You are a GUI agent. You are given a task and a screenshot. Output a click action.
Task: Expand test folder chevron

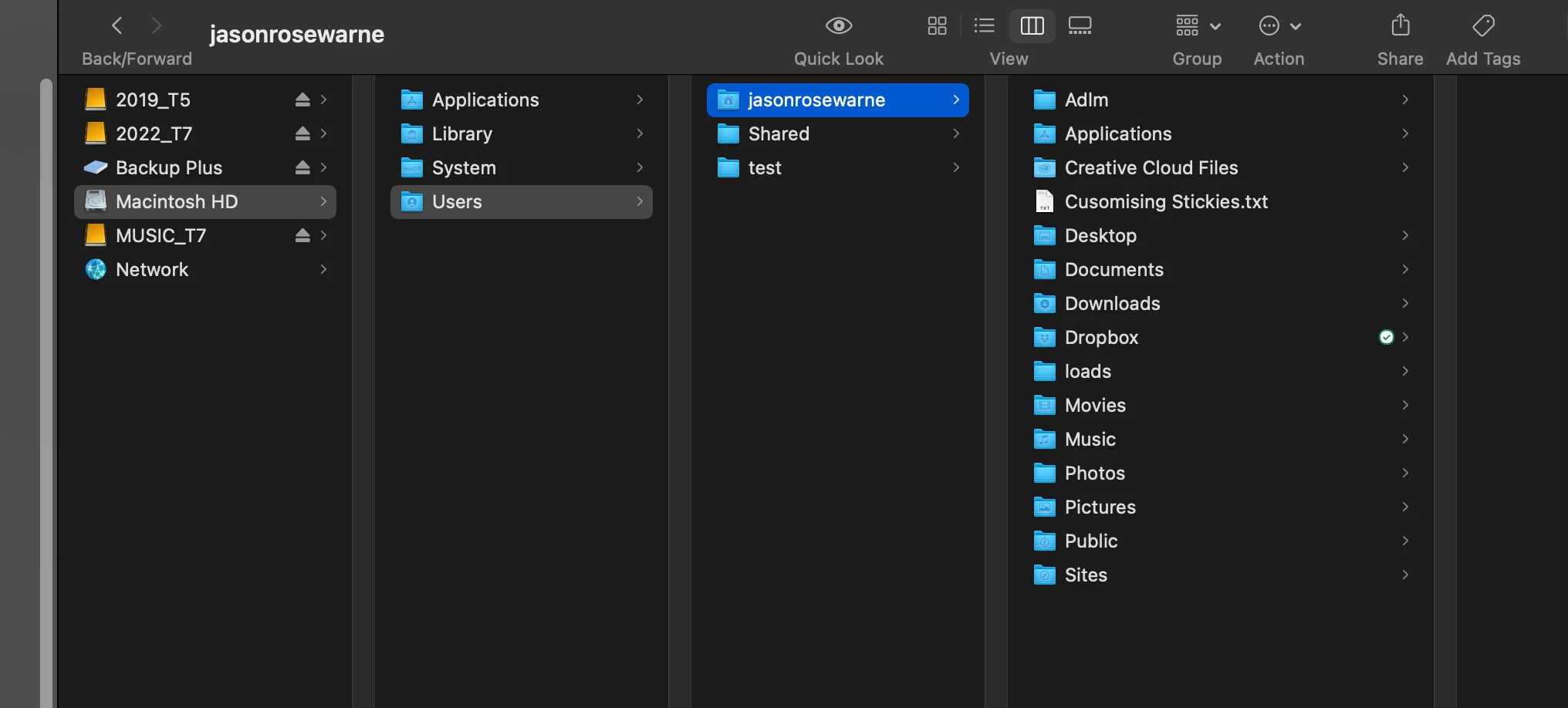[956, 167]
